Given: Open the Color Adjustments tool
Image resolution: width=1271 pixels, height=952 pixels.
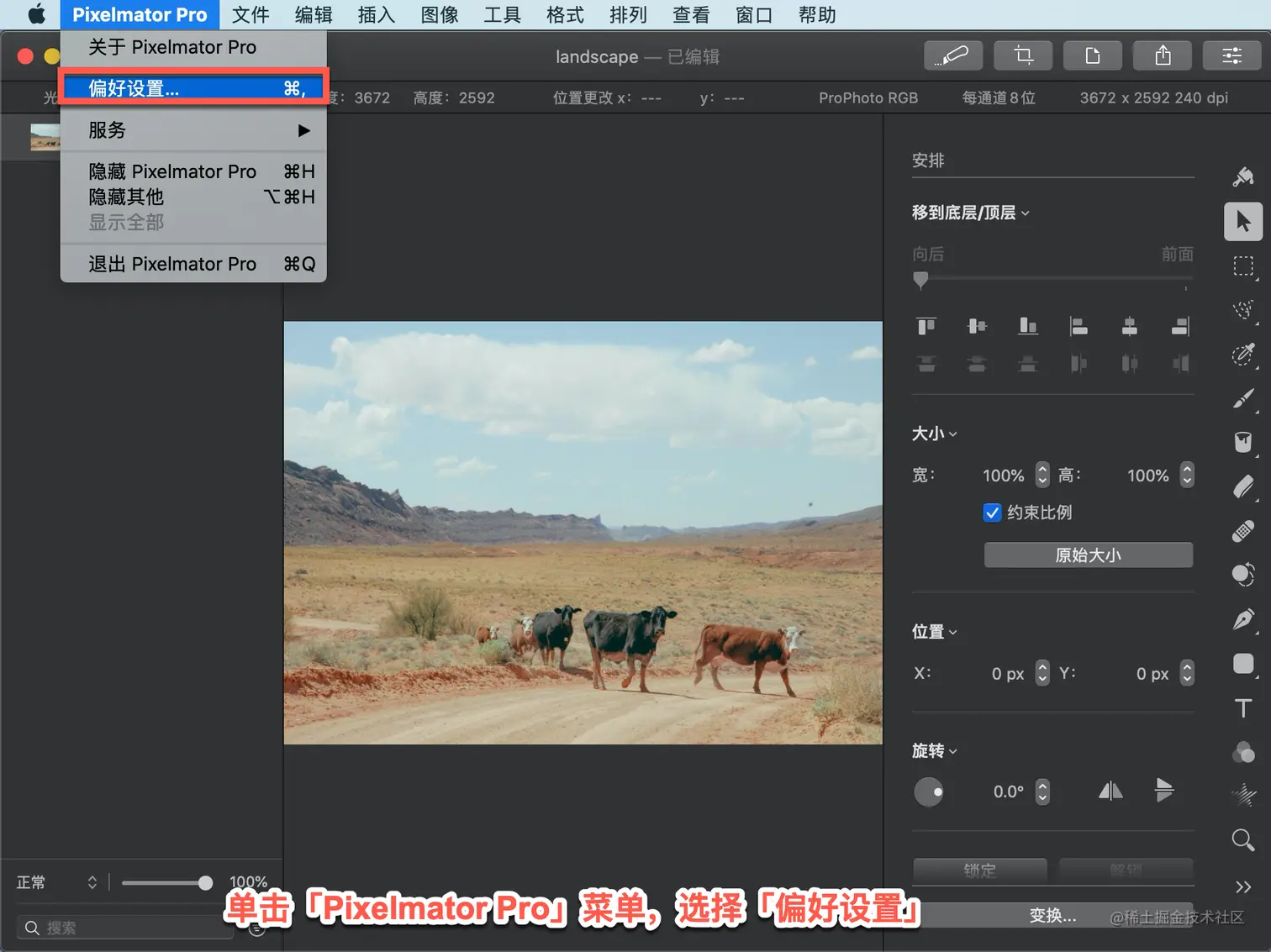Looking at the screenshot, I should (x=1243, y=752).
